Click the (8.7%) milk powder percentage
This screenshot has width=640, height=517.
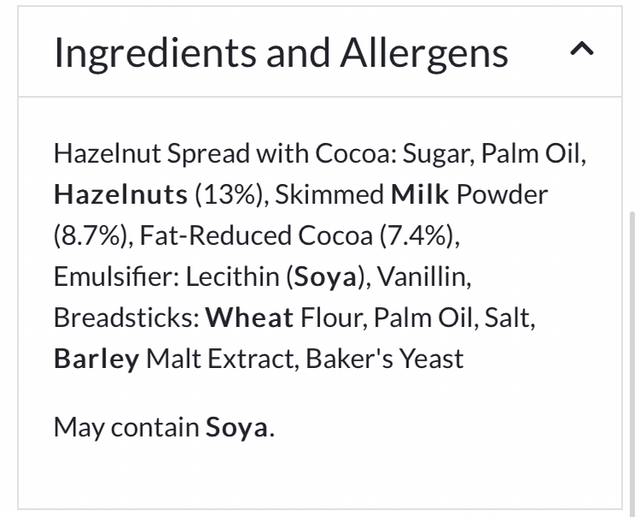coord(90,235)
